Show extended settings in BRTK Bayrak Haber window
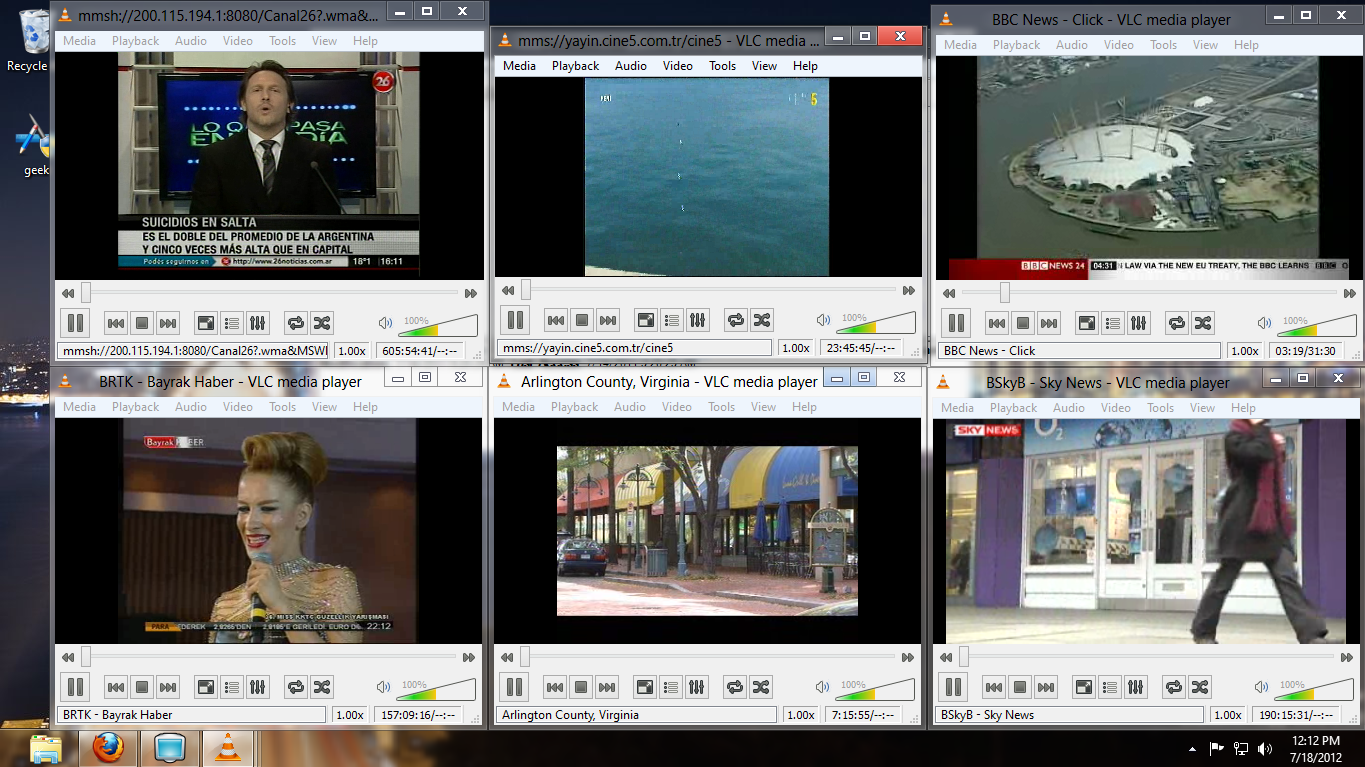The image size is (1365, 767). [258, 687]
